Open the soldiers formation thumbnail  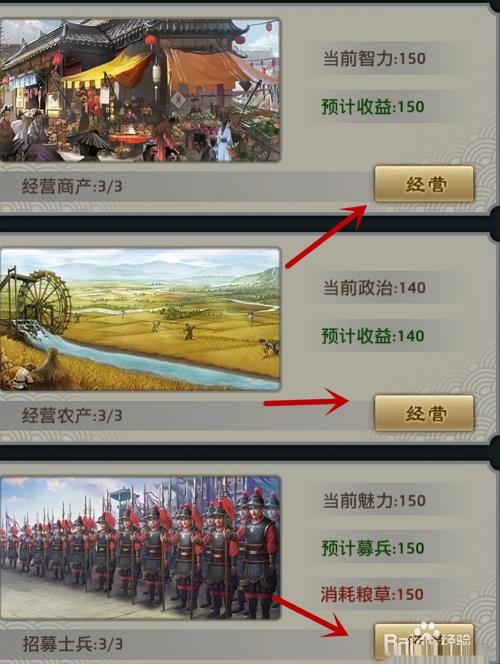click(140, 548)
